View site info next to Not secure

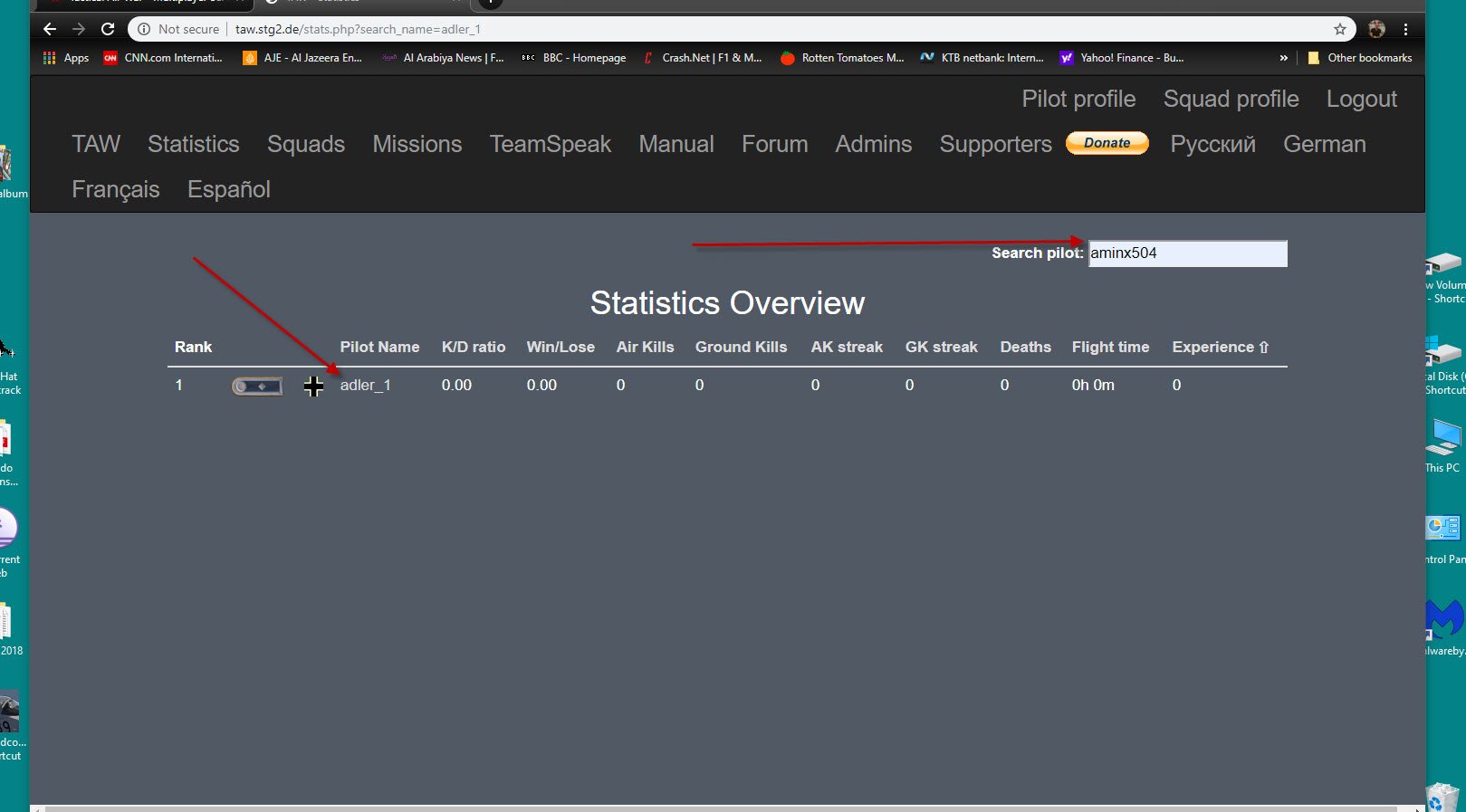[x=144, y=29]
